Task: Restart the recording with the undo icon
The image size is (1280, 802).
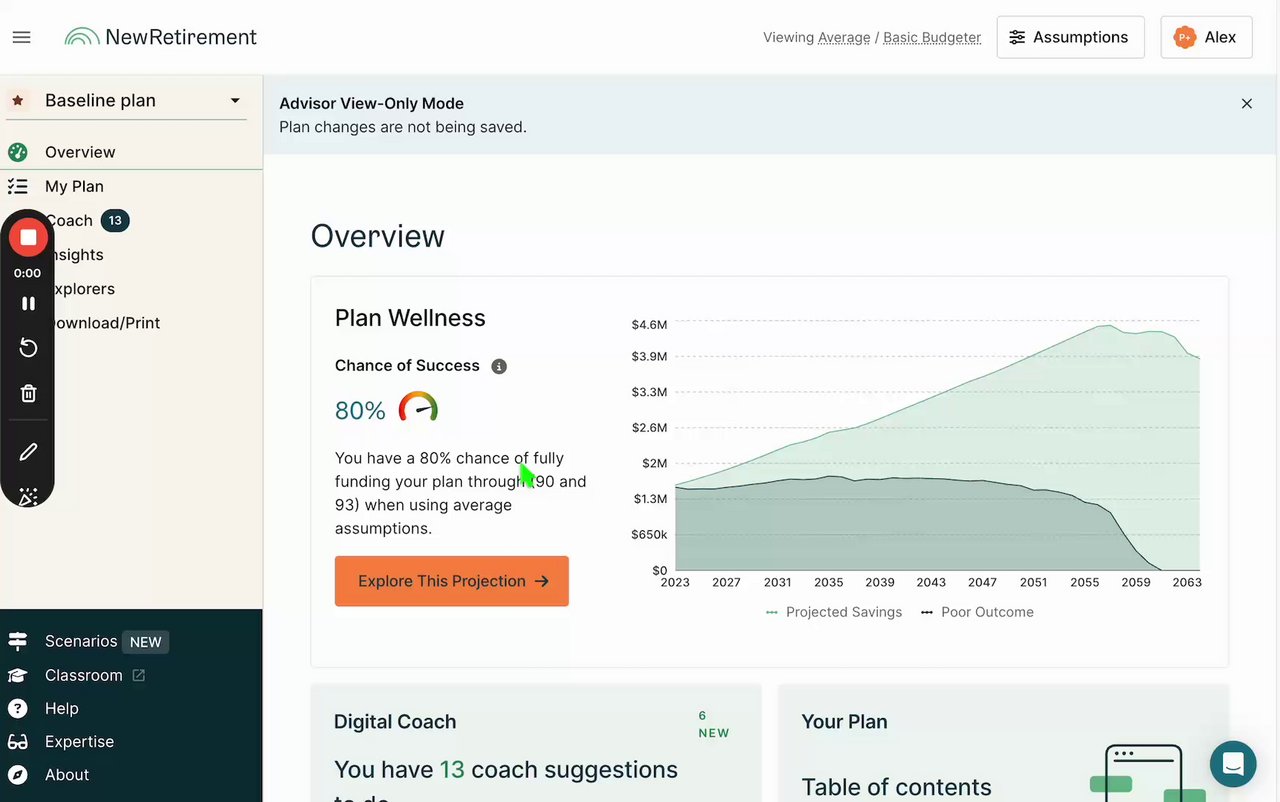Action: tap(28, 348)
